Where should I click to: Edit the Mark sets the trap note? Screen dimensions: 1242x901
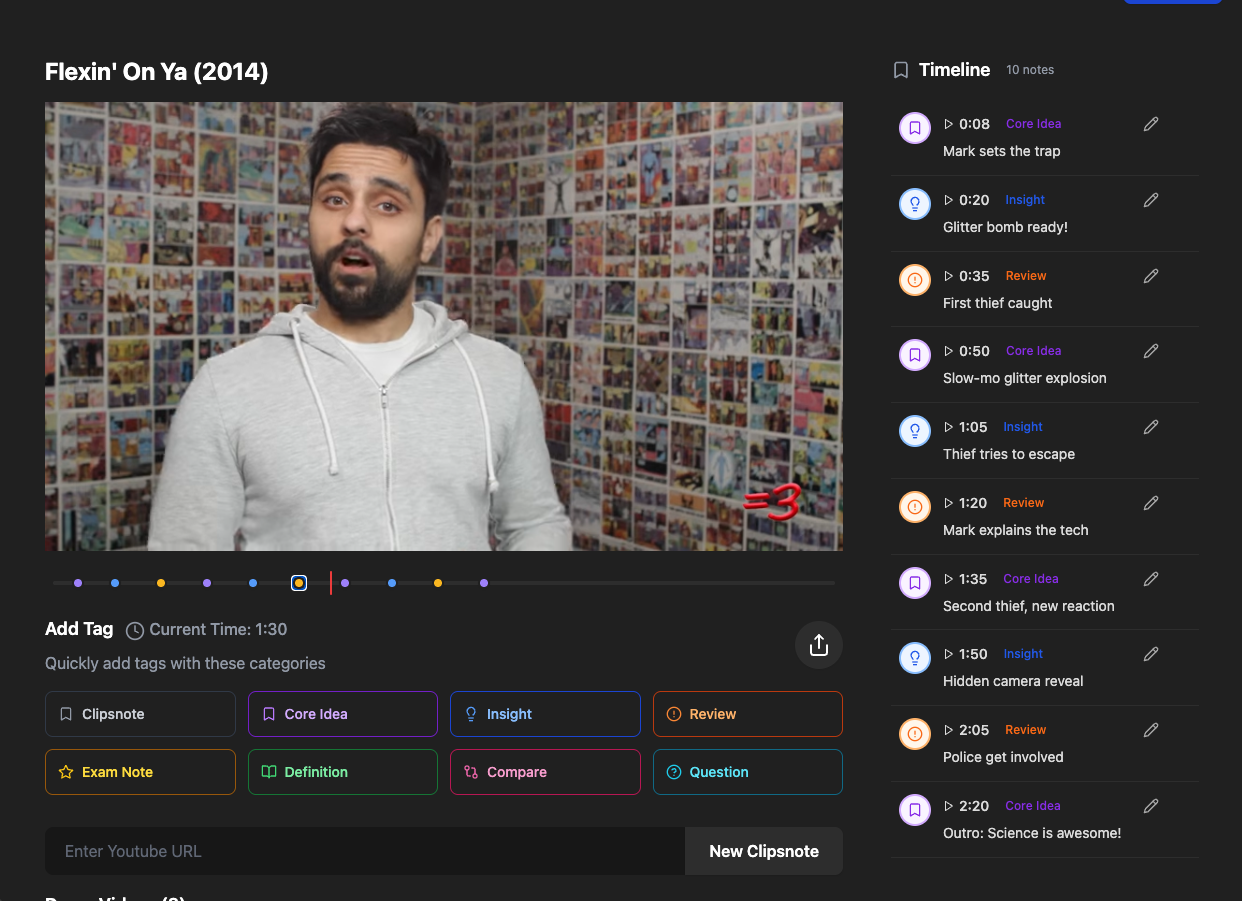coord(1151,124)
